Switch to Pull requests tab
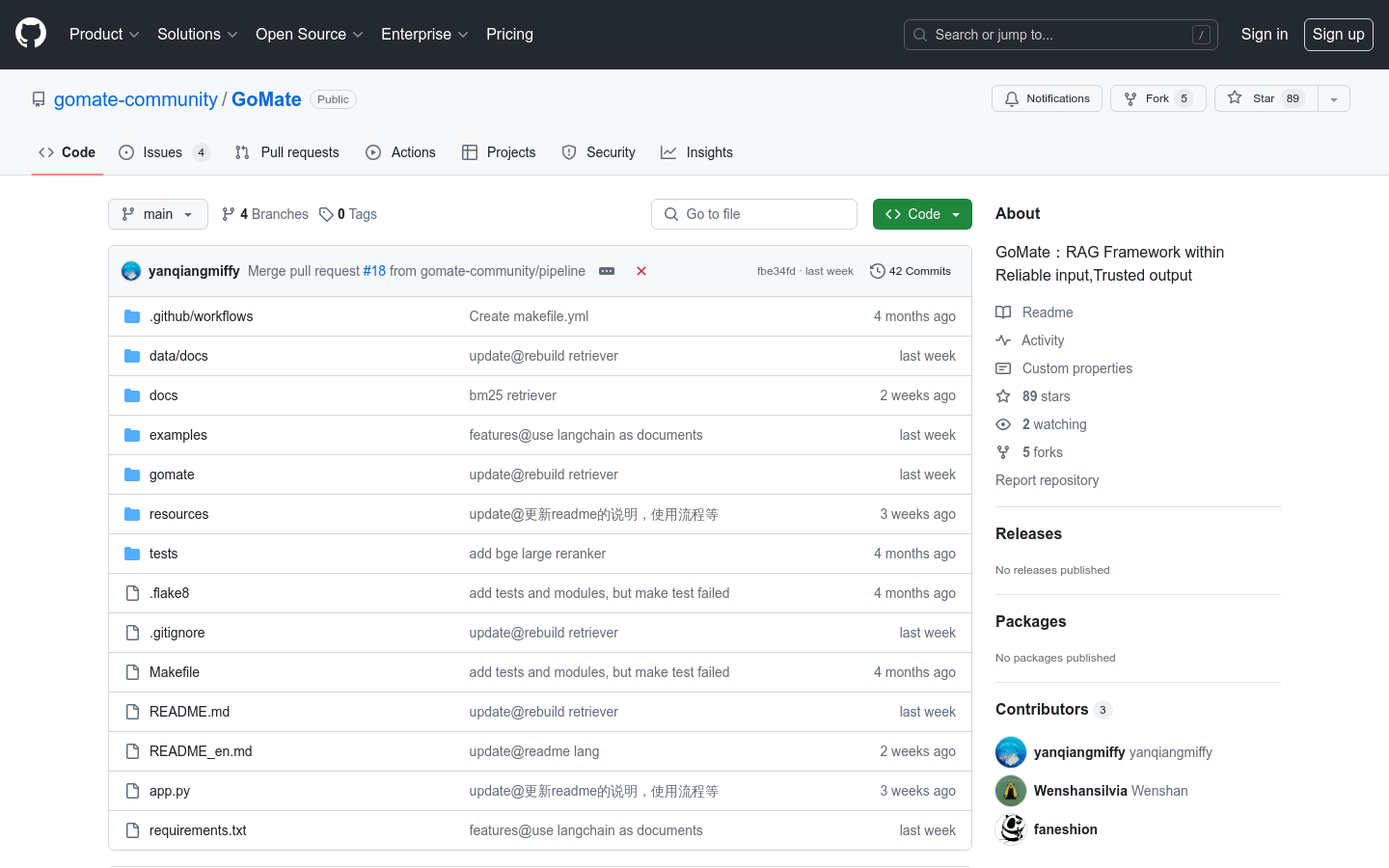This screenshot has width=1389, height=868. [286, 152]
